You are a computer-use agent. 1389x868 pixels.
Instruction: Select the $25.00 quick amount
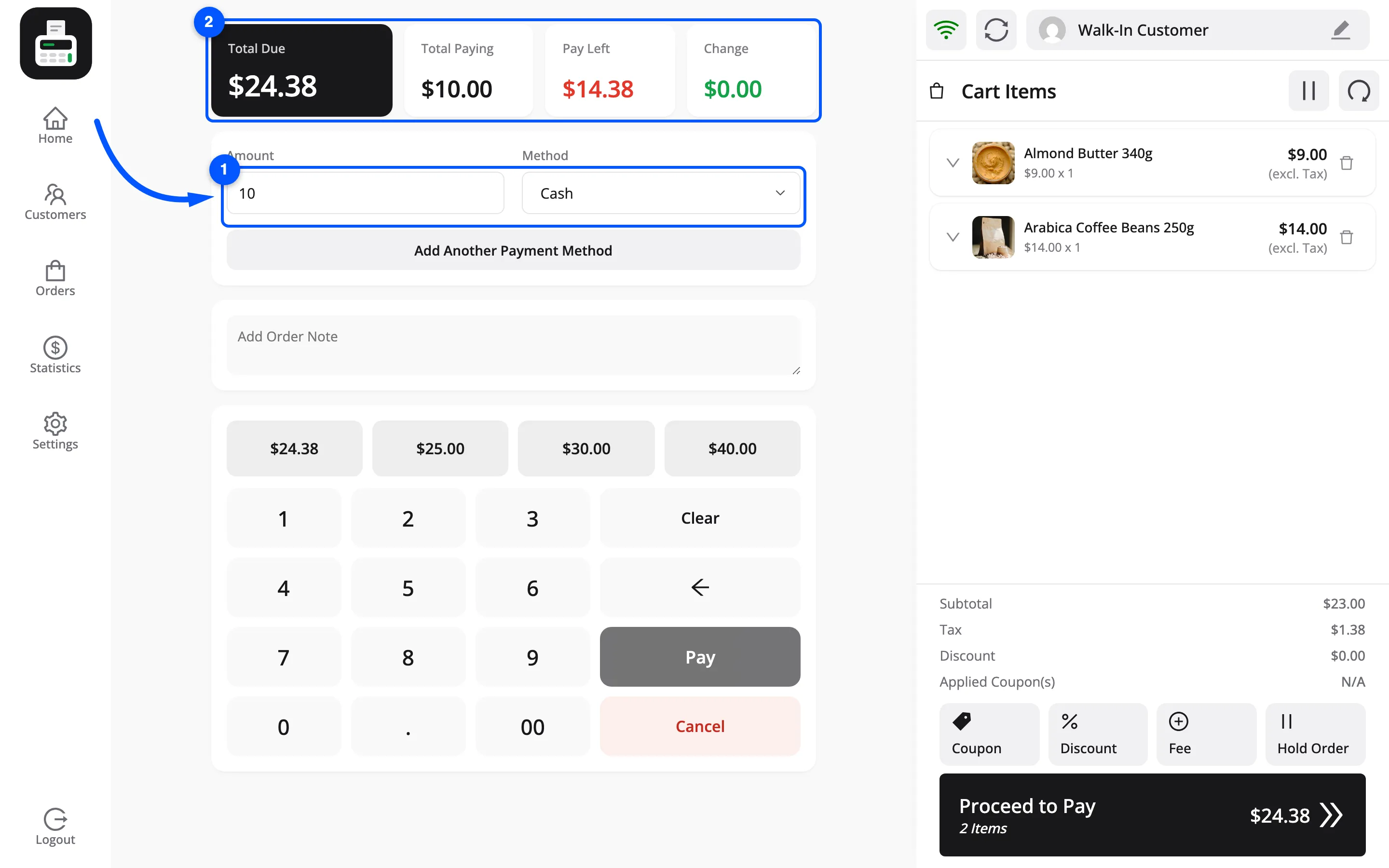(x=440, y=448)
